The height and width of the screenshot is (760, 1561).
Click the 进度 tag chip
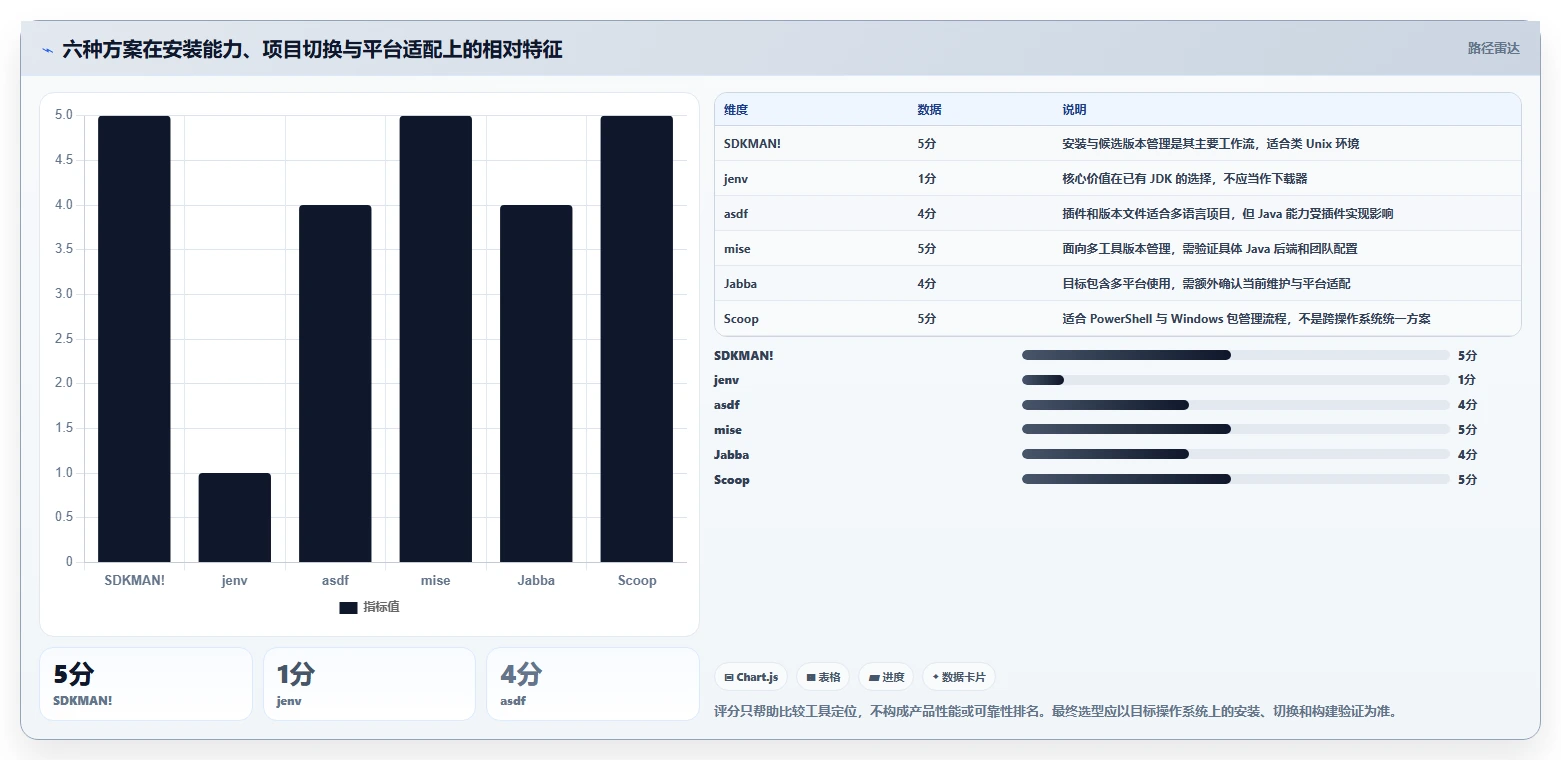click(x=886, y=677)
